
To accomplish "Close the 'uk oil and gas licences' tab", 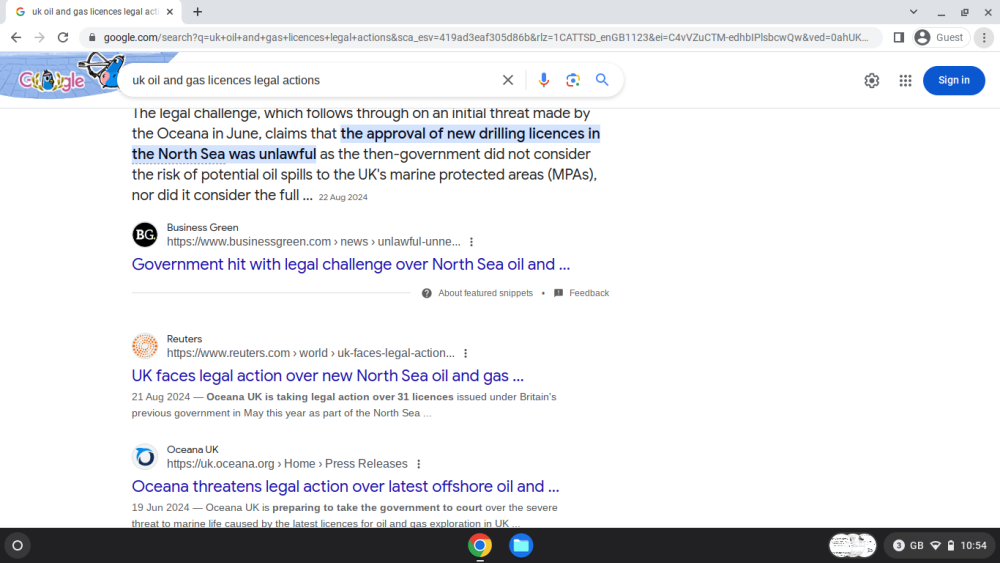I will [170, 11].
